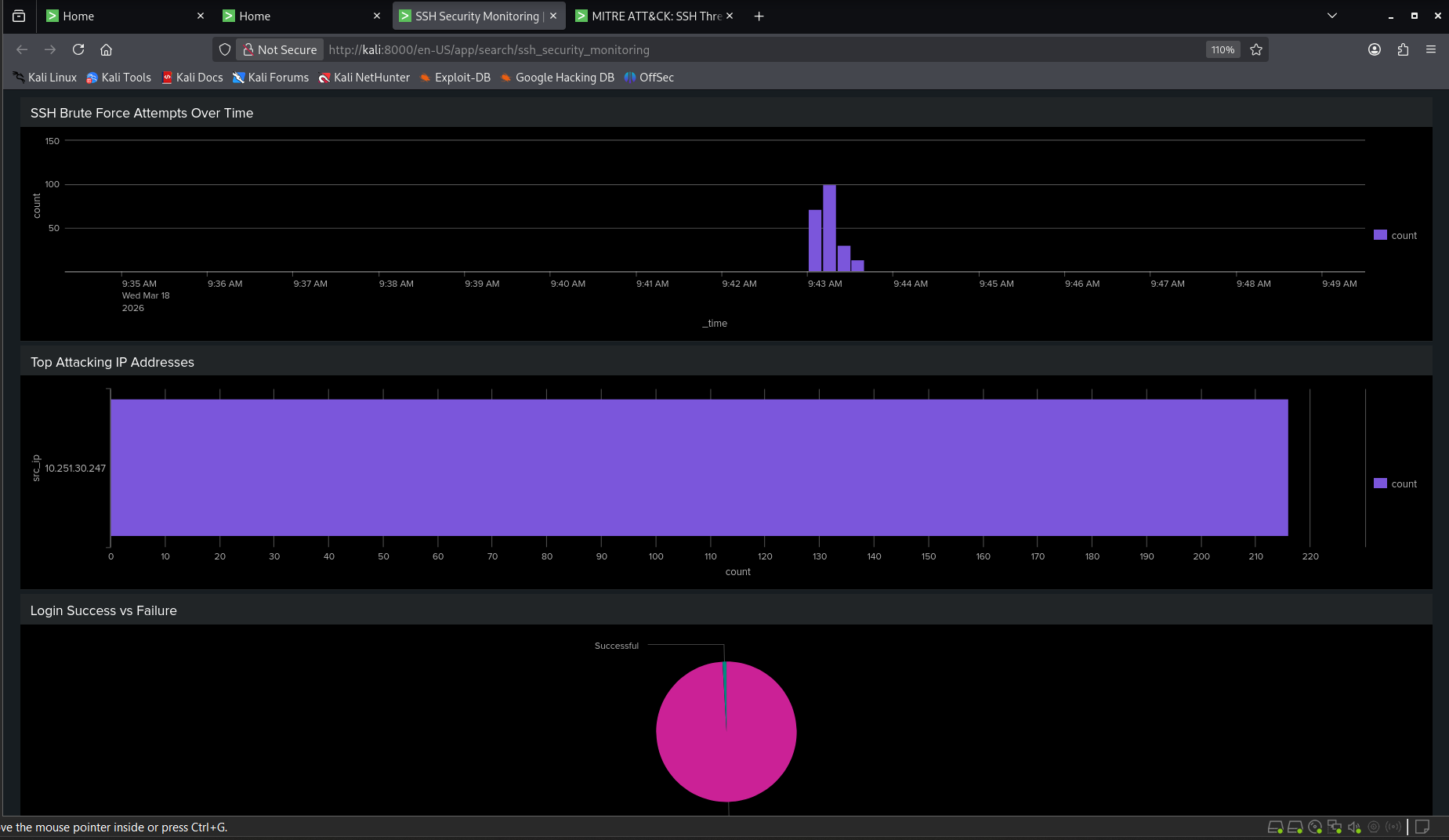
Task: Open the Kali Docs bookmark
Action: click(192, 78)
